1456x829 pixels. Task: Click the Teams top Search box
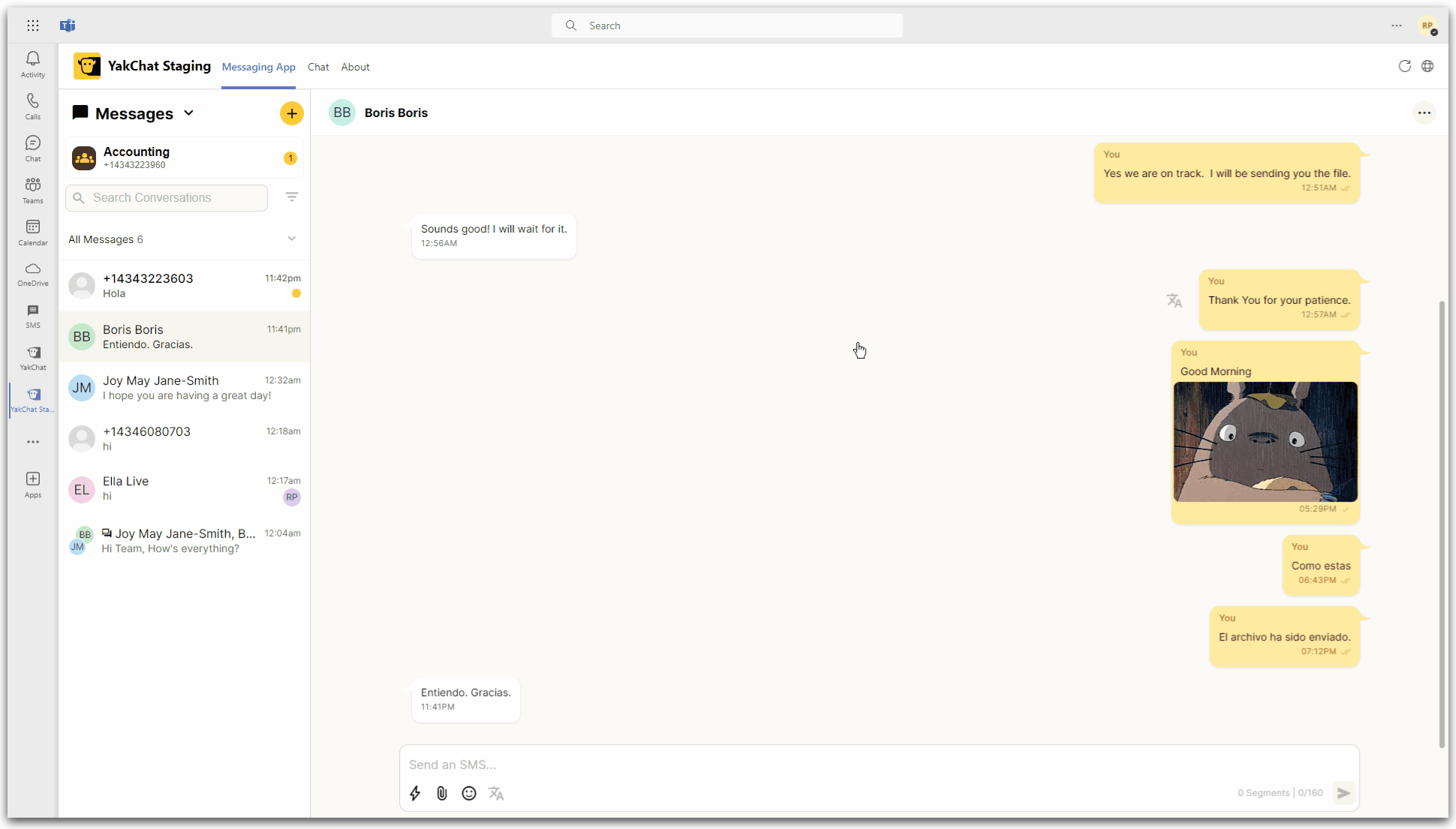tap(726, 26)
